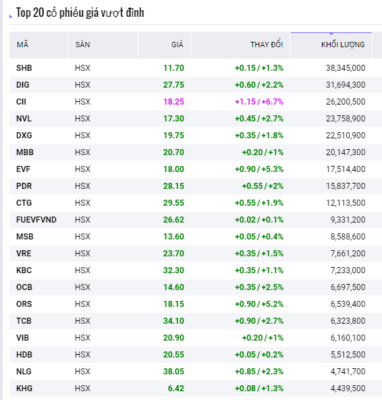Select the price 34.10 of TCB

174,321
